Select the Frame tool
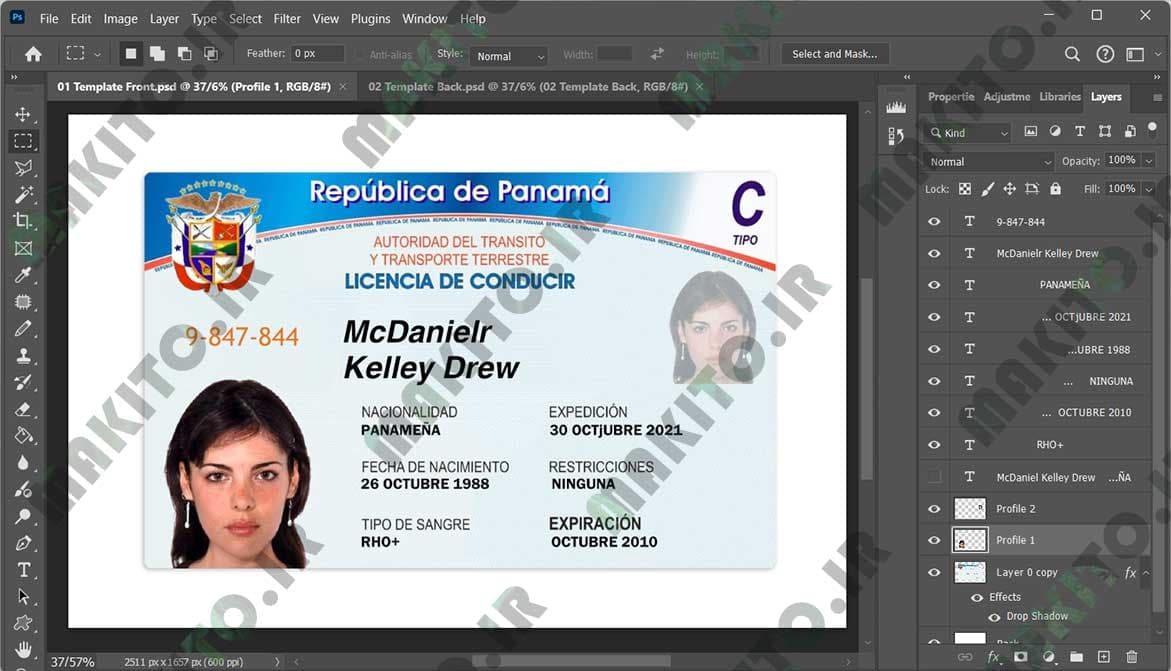1171x671 pixels. (23, 248)
